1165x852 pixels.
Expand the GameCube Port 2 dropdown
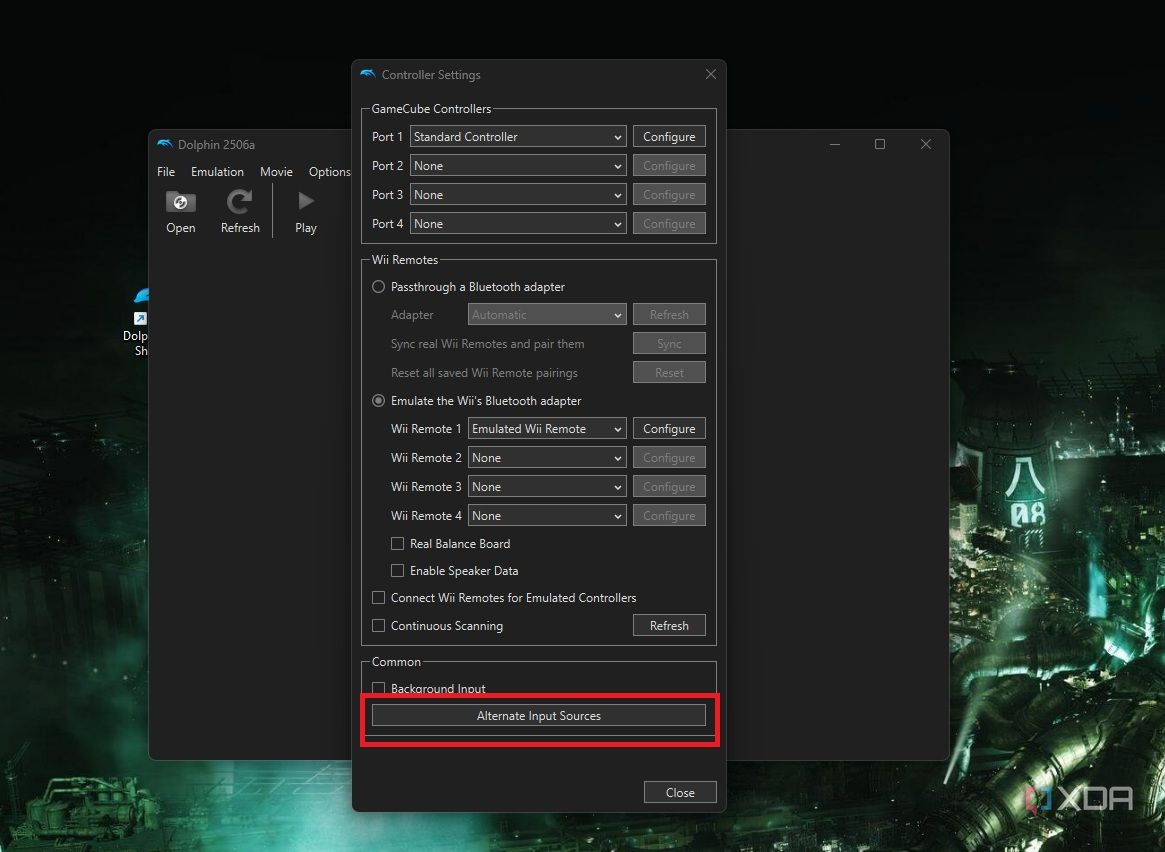pos(518,166)
